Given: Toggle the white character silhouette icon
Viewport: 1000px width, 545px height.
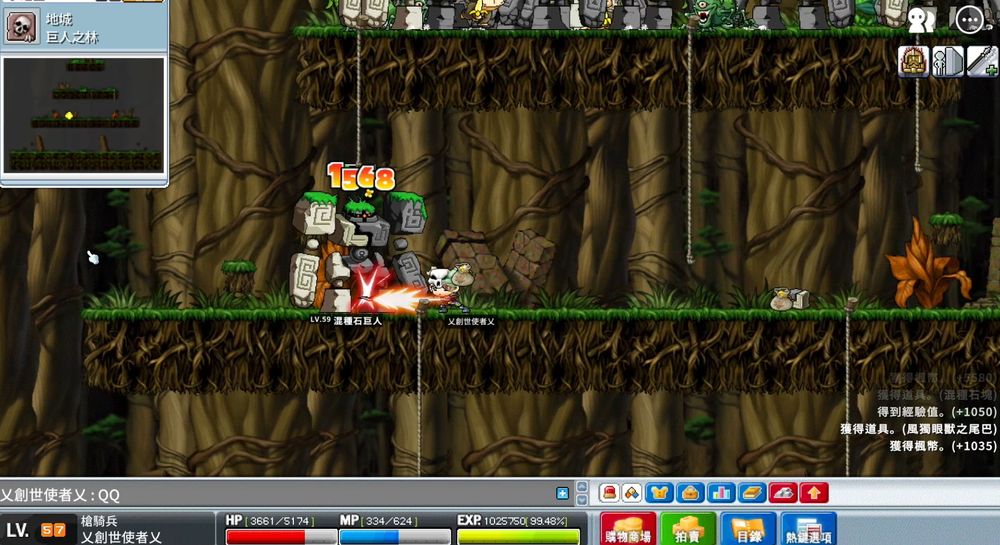Looking at the screenshot, I should pyautogui.click(x=921, y=20).
